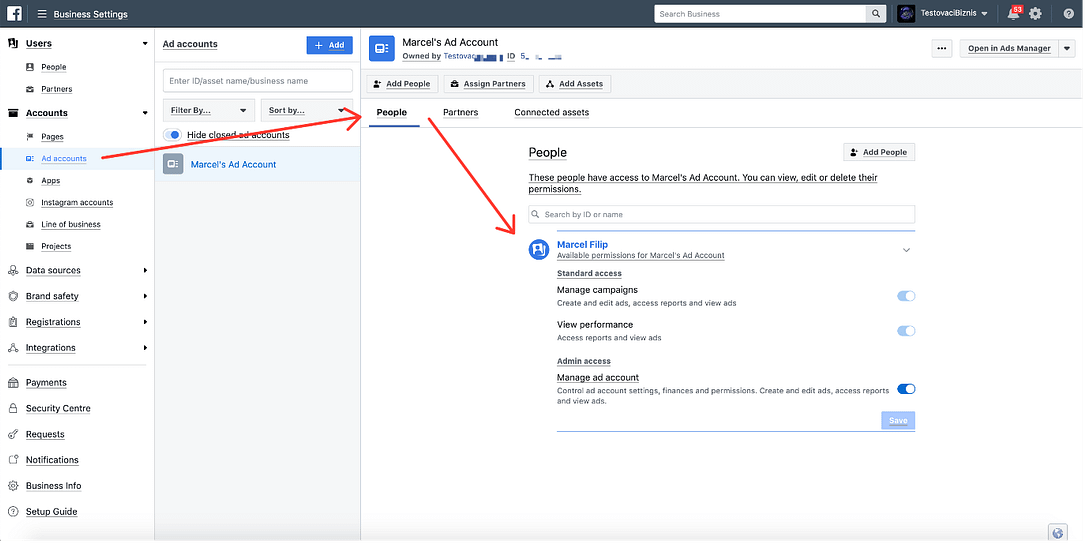This screenshot has height=544, width=1090.
Task: Open Line of business in sidebar
Action: [70, 224]
